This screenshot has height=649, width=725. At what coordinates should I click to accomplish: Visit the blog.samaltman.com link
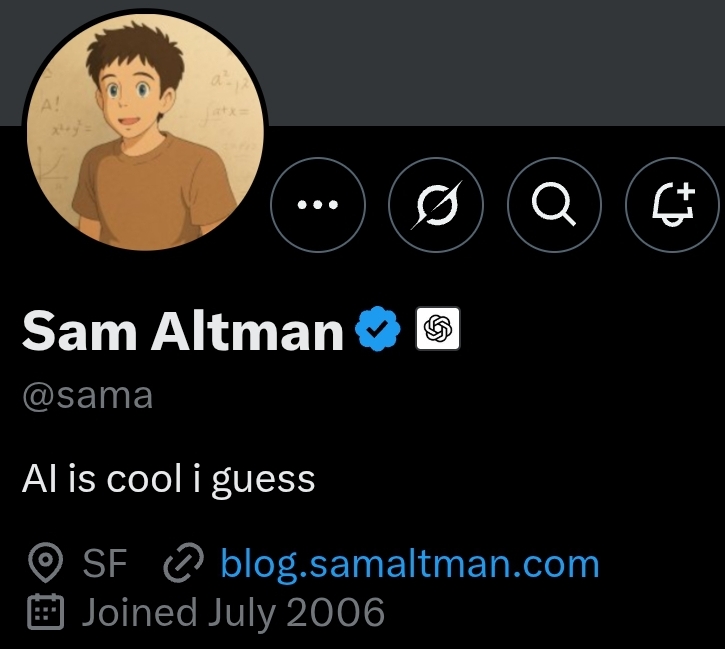click(409, 564)
